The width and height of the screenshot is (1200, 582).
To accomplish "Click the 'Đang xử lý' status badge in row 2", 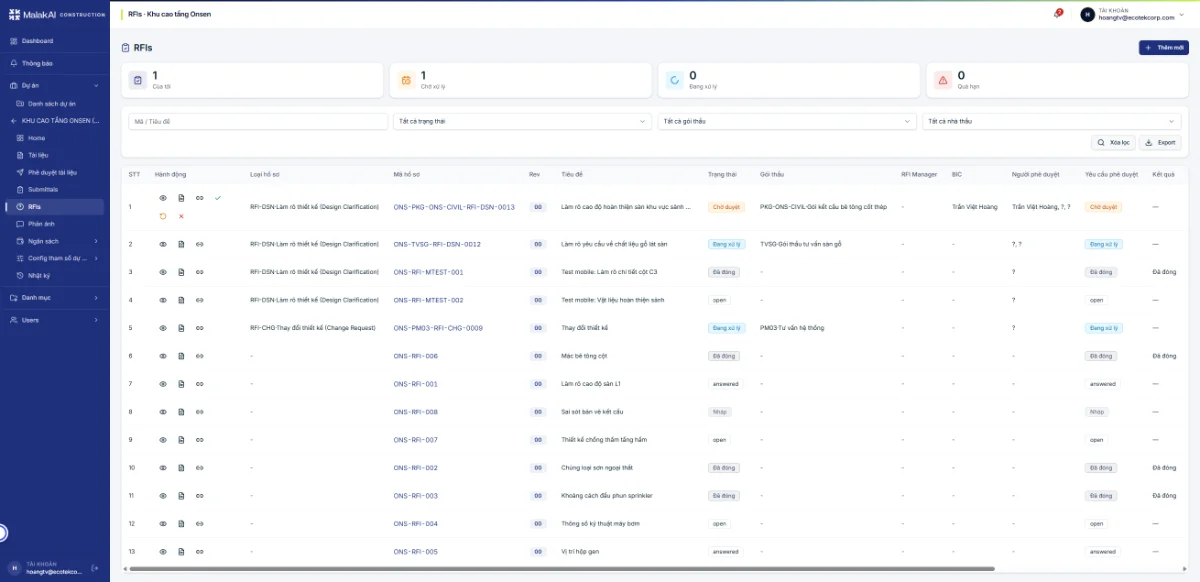I will coord(725,244).
